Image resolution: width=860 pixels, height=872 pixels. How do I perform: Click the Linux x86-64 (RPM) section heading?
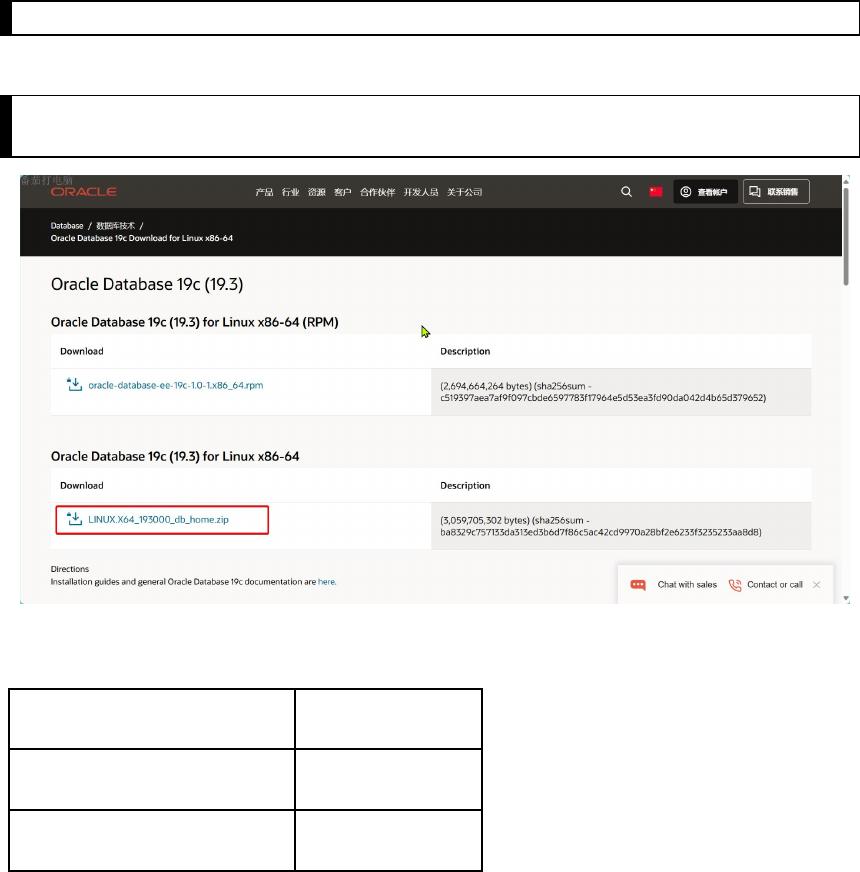click(x=195, y=322)
